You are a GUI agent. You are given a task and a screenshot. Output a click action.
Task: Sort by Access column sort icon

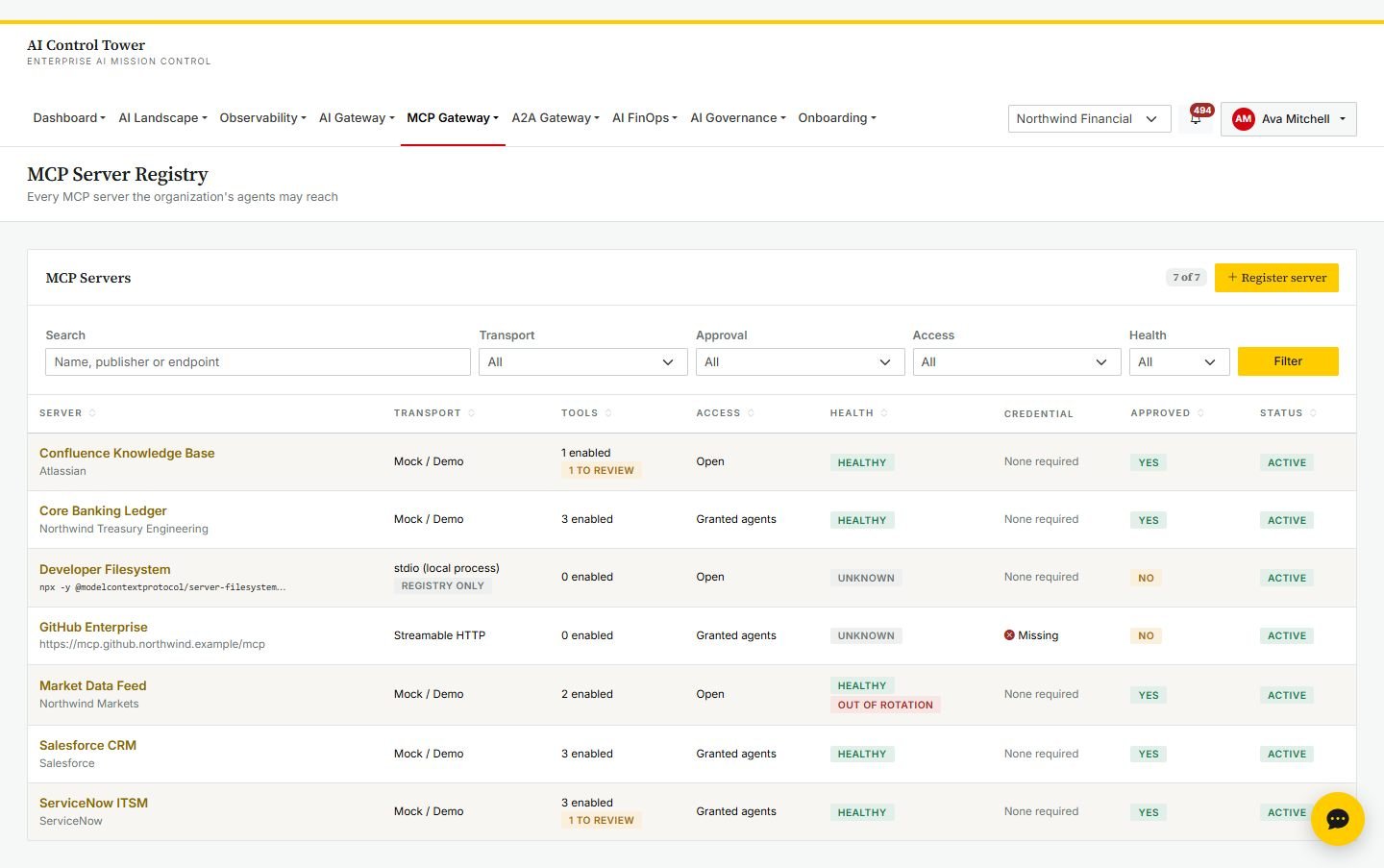point(751,413)
